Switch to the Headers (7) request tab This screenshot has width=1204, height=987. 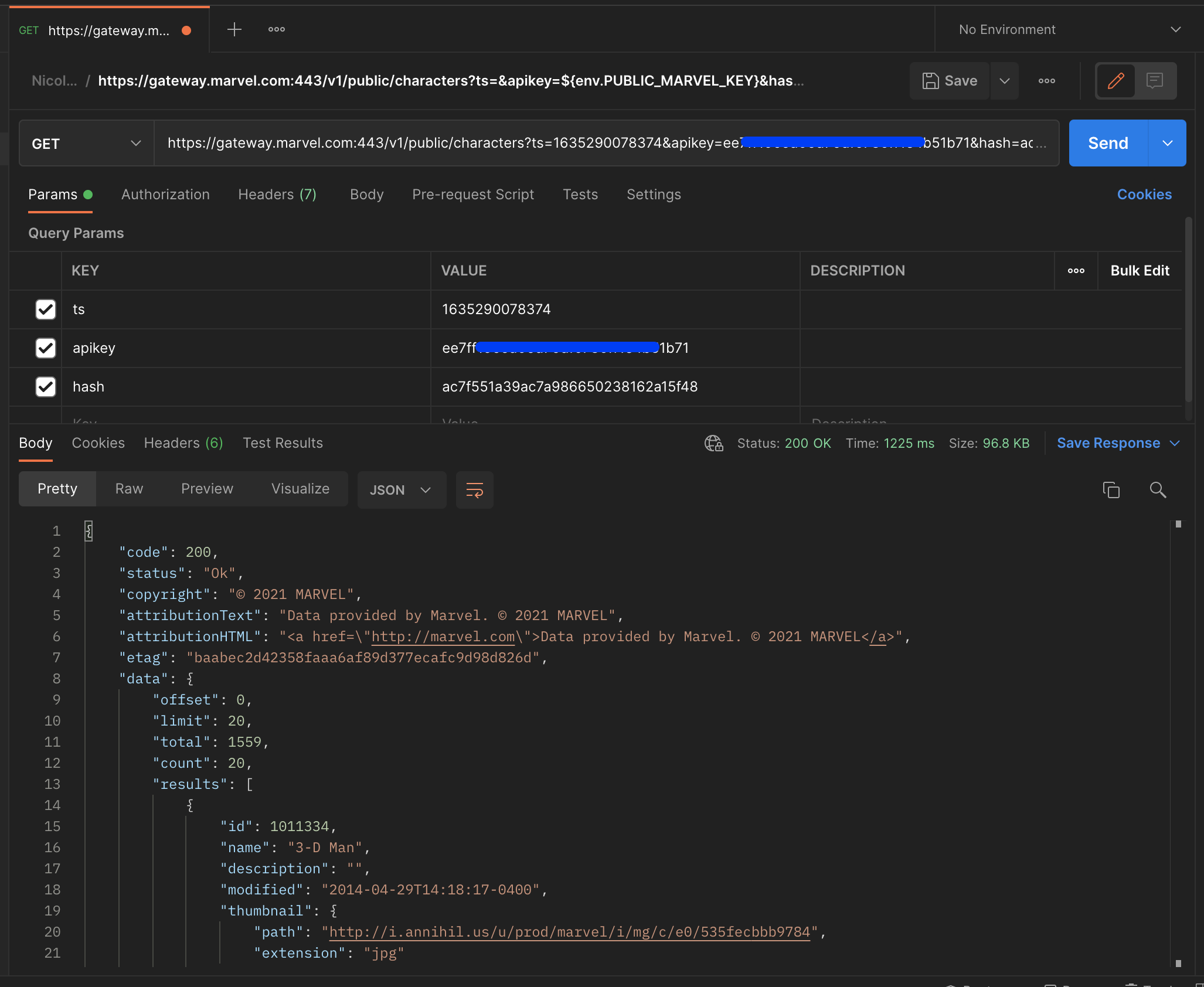[x=277, y=195]
